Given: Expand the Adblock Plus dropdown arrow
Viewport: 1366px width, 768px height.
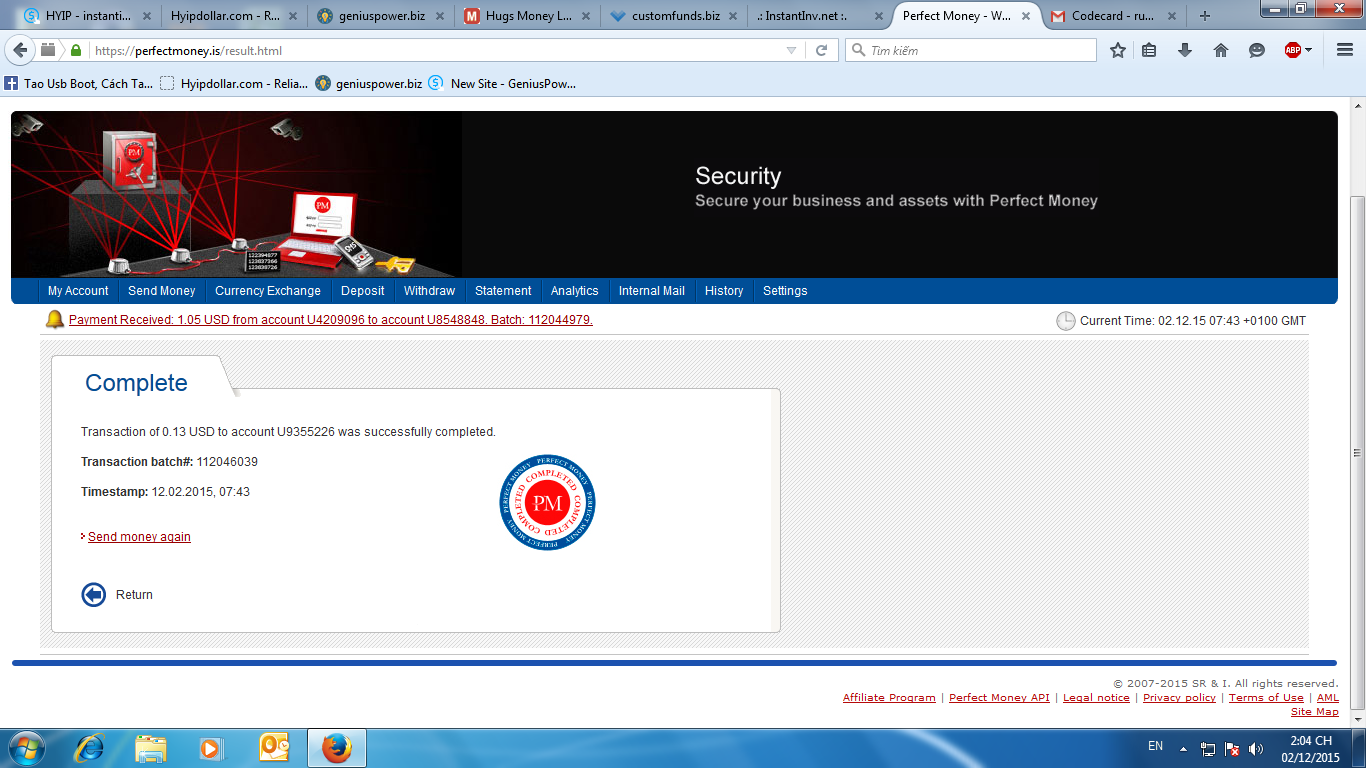Looking at the screenshot, I should [x=1308, y=50].
